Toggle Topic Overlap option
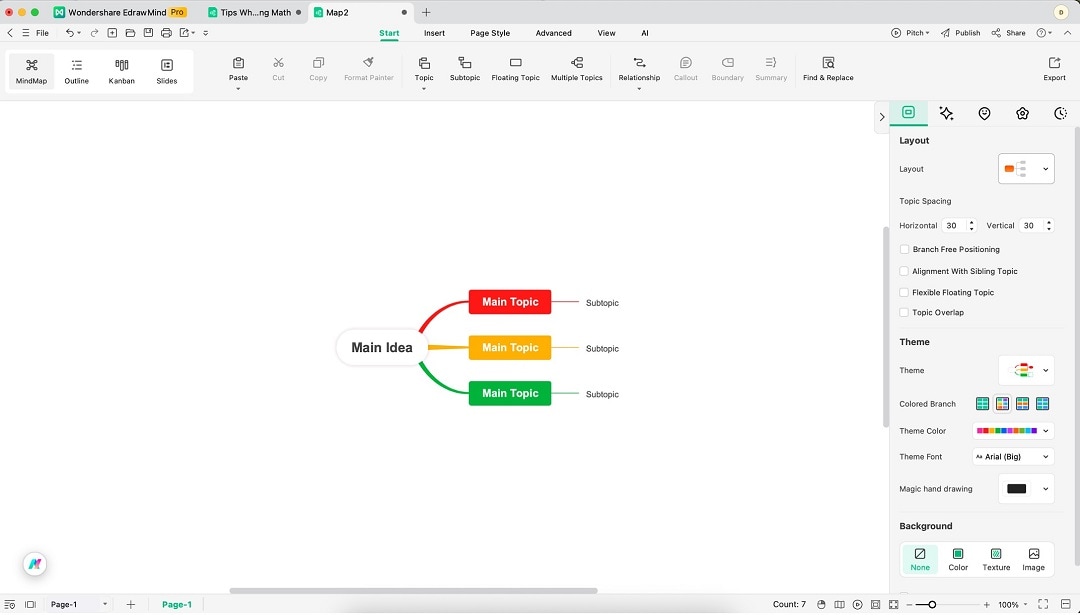Image resolution: width=1080 pixels, height=615 pixels. 904,312
